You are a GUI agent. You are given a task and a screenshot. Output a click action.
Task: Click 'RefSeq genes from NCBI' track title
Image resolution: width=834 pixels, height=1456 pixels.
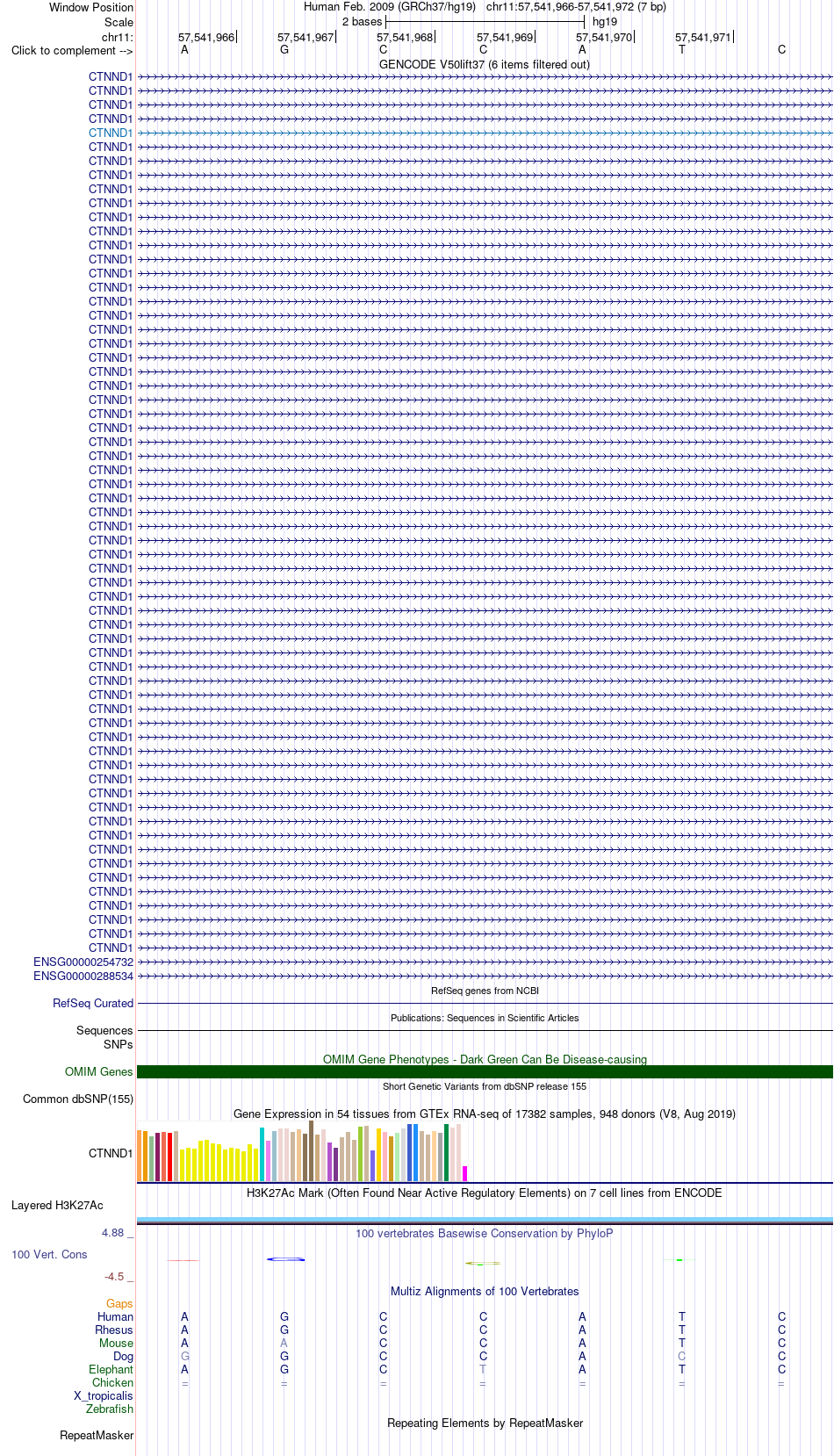pyautogui.click(x=485, y=991)
